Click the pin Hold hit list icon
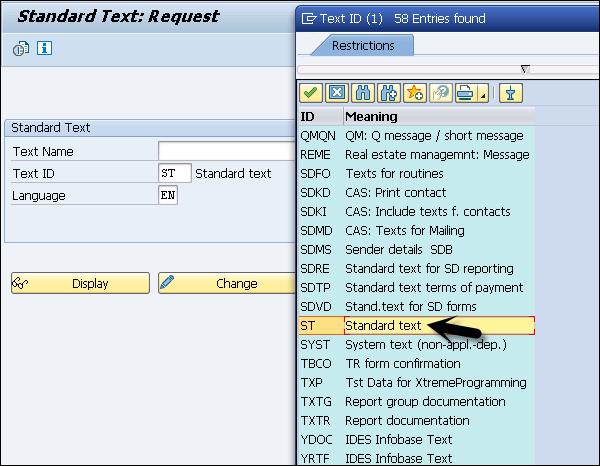This screenshot has height=466, width=600. (510, 93)
